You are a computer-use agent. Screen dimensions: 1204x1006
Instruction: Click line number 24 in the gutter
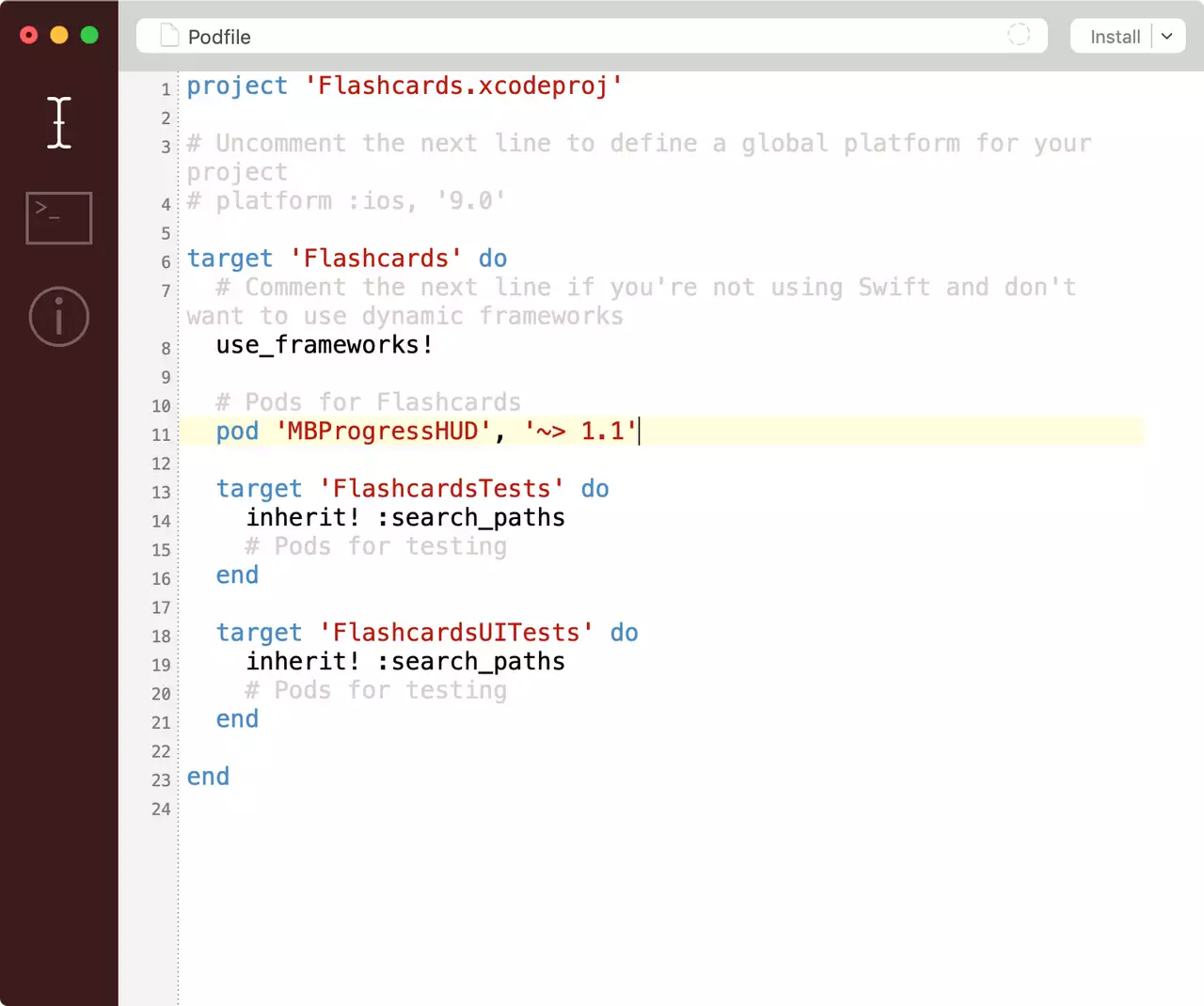click(162, 809)
